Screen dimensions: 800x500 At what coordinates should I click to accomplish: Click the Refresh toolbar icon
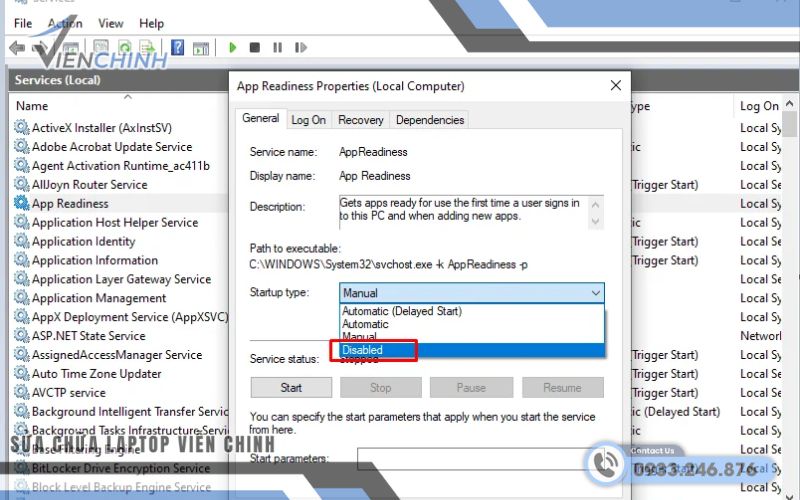[125, 48]
